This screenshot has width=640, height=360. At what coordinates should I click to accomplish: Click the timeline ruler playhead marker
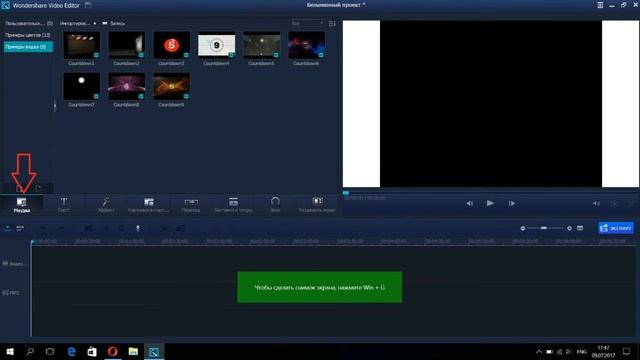point(32,242)
